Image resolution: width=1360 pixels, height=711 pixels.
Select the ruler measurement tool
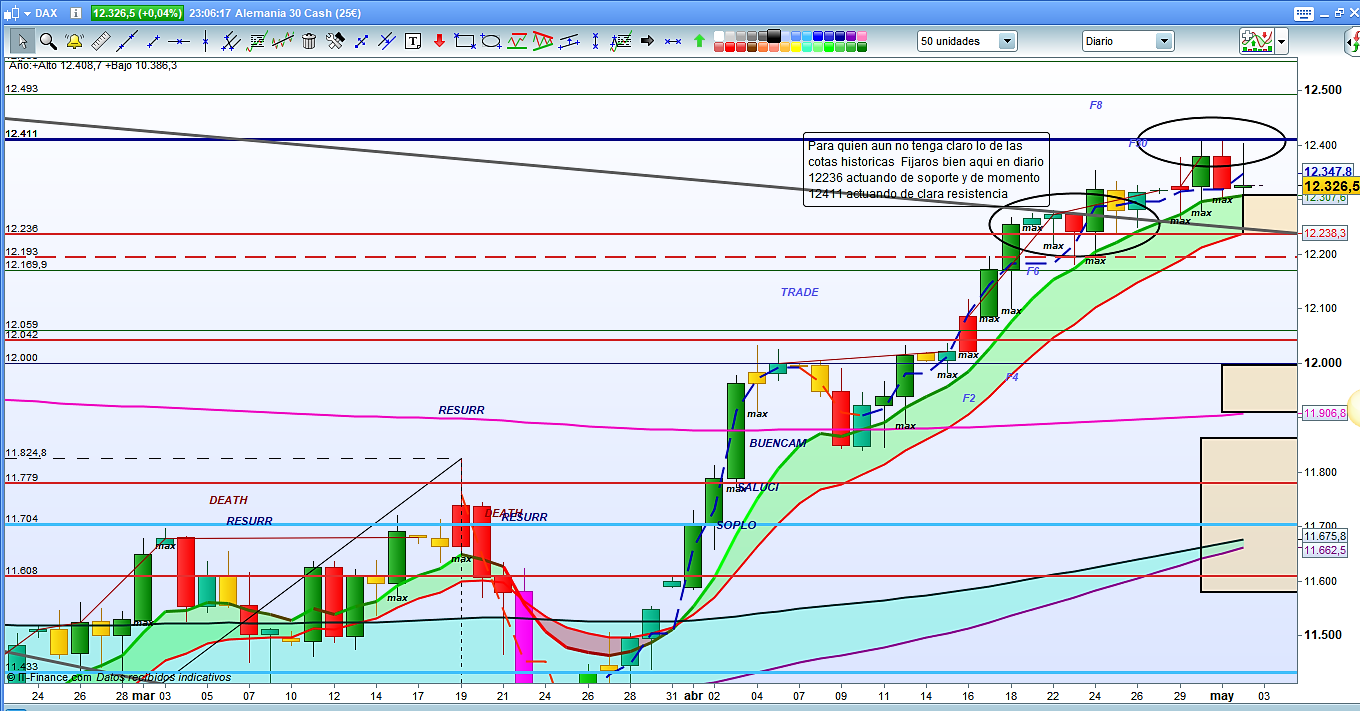coord(100,41)
